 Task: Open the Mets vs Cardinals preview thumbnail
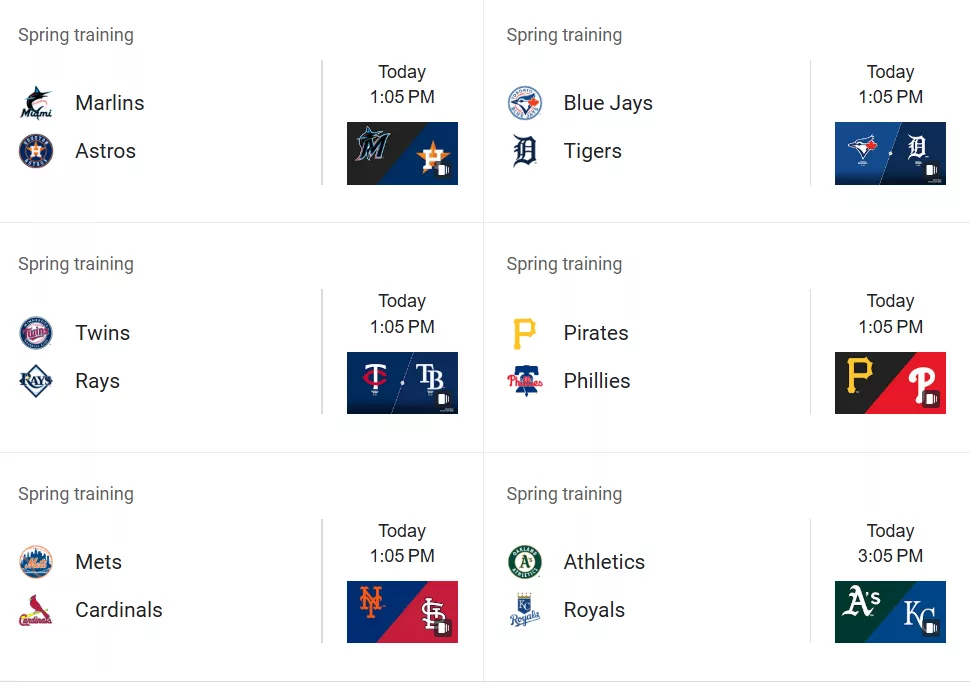pos(402,612)
